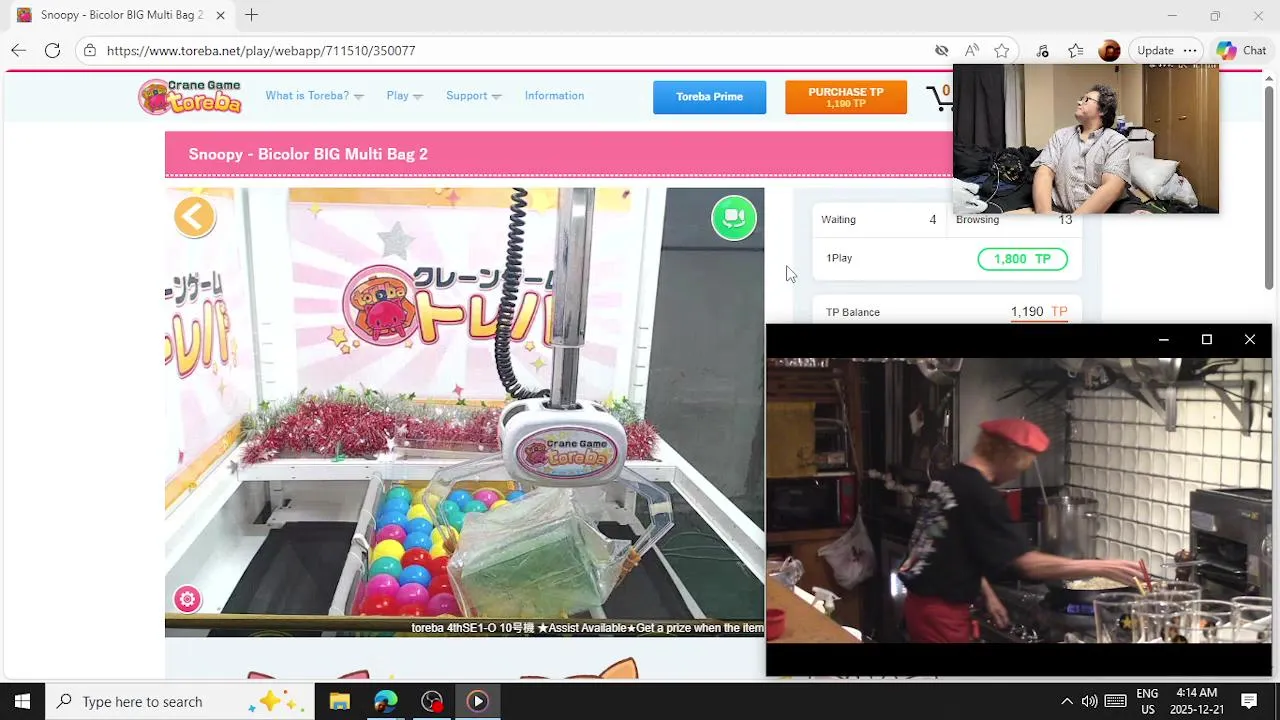Open the shopping cart icon

[x=940, y=97]
